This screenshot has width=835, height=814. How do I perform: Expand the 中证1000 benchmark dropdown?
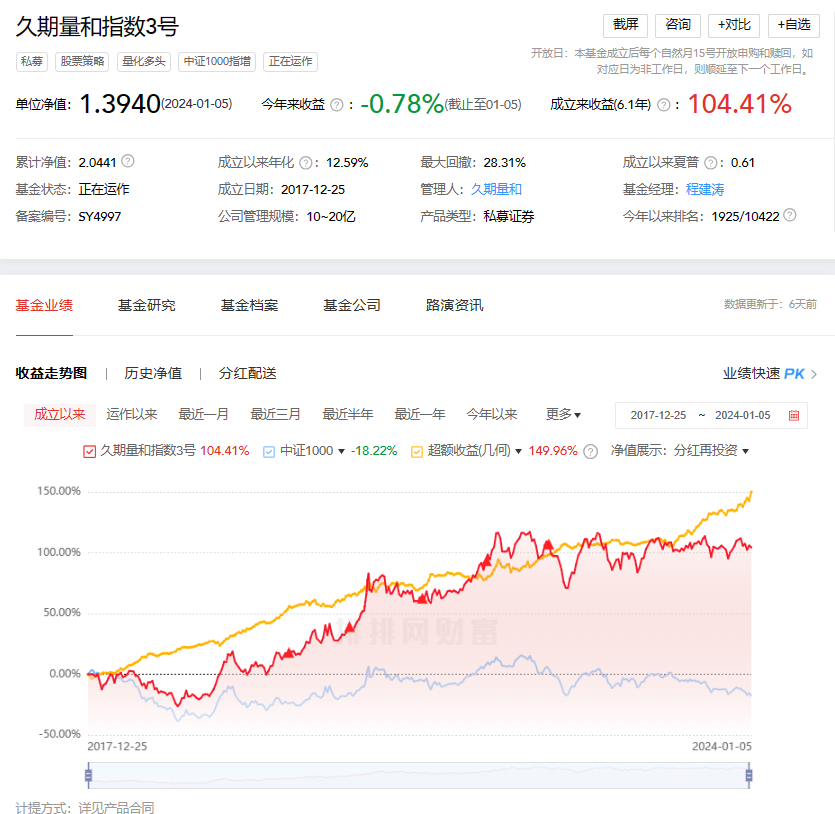coord(341,451)
